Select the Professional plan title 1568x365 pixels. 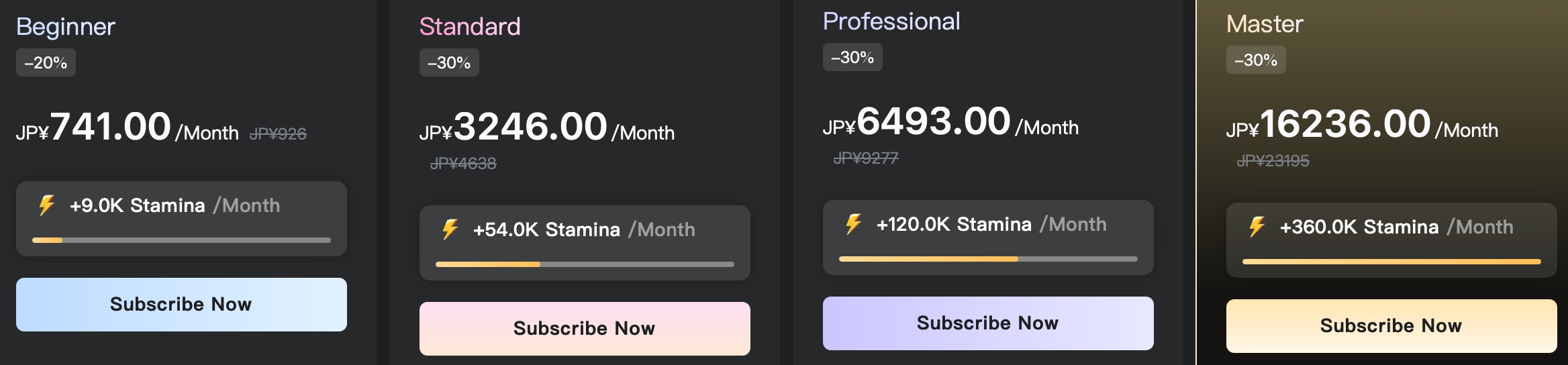[x=891, y=21]
